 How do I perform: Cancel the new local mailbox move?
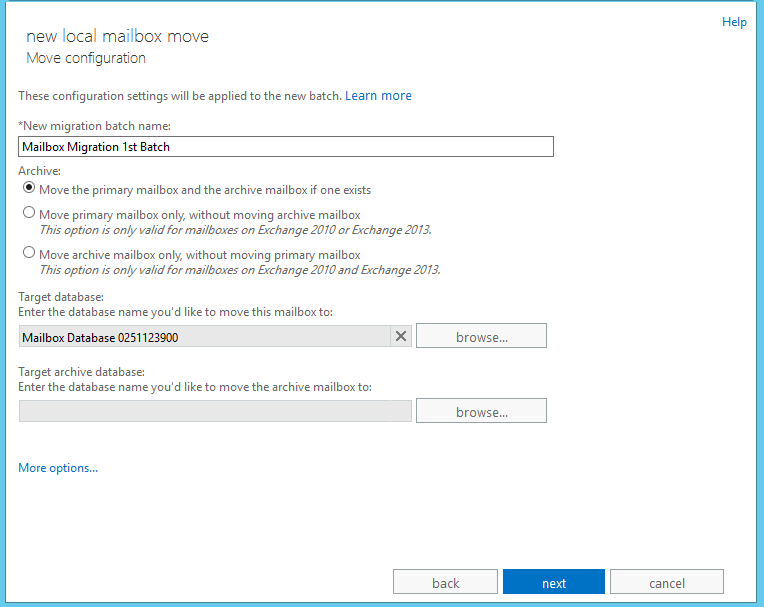pos(667,582)
